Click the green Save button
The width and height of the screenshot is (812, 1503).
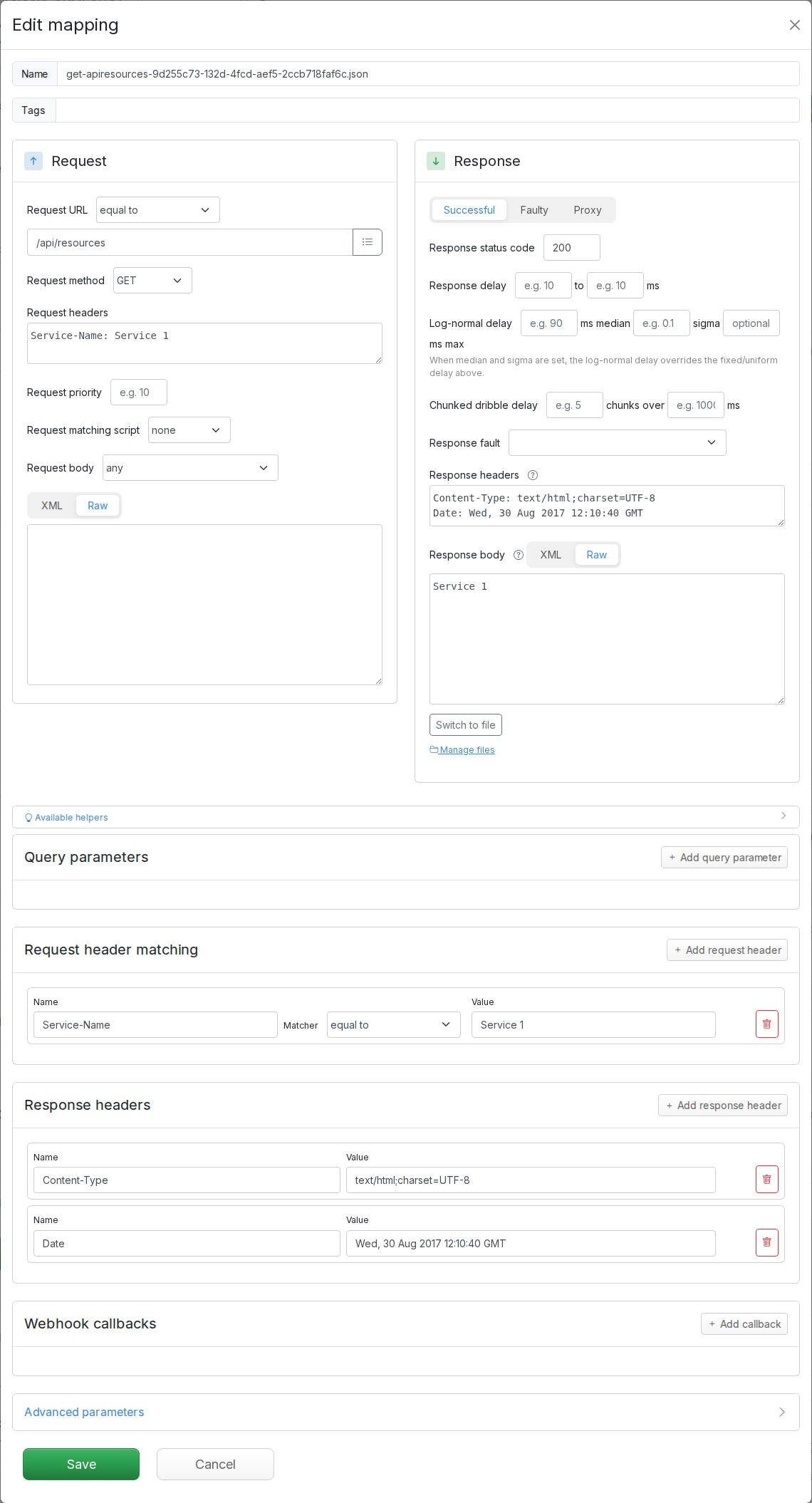coord(81,1464)
